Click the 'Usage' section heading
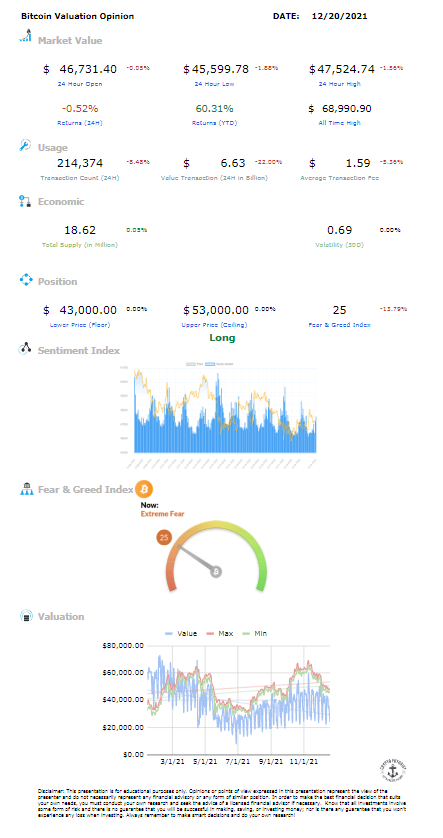Viewport: 443px width, 838px height. coord(53,148)
